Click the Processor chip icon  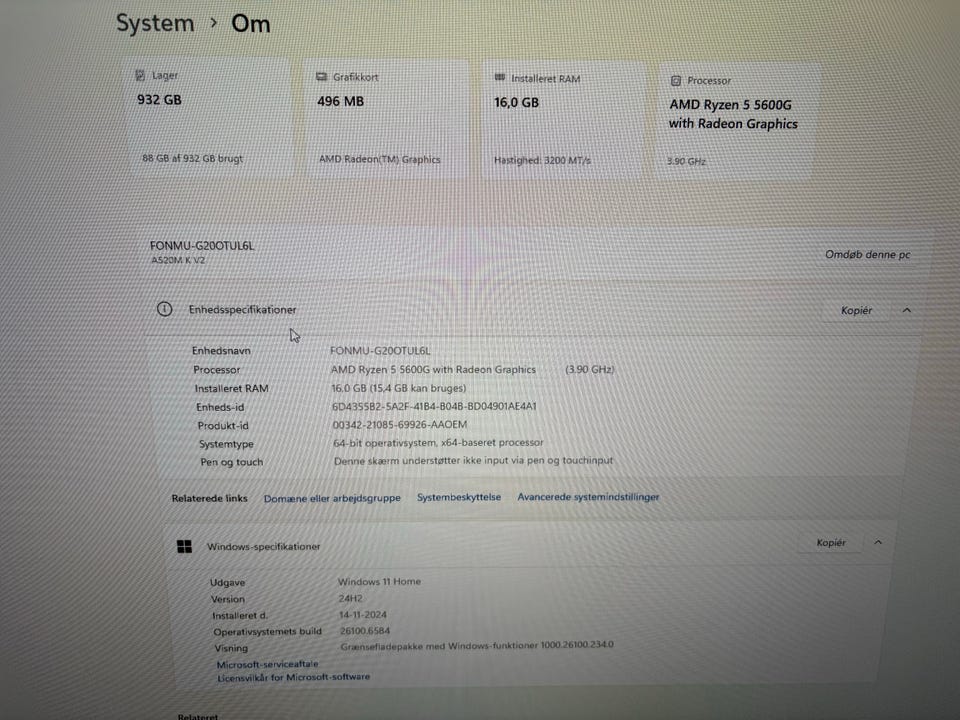pyautogui.click(x=676, y=80)
